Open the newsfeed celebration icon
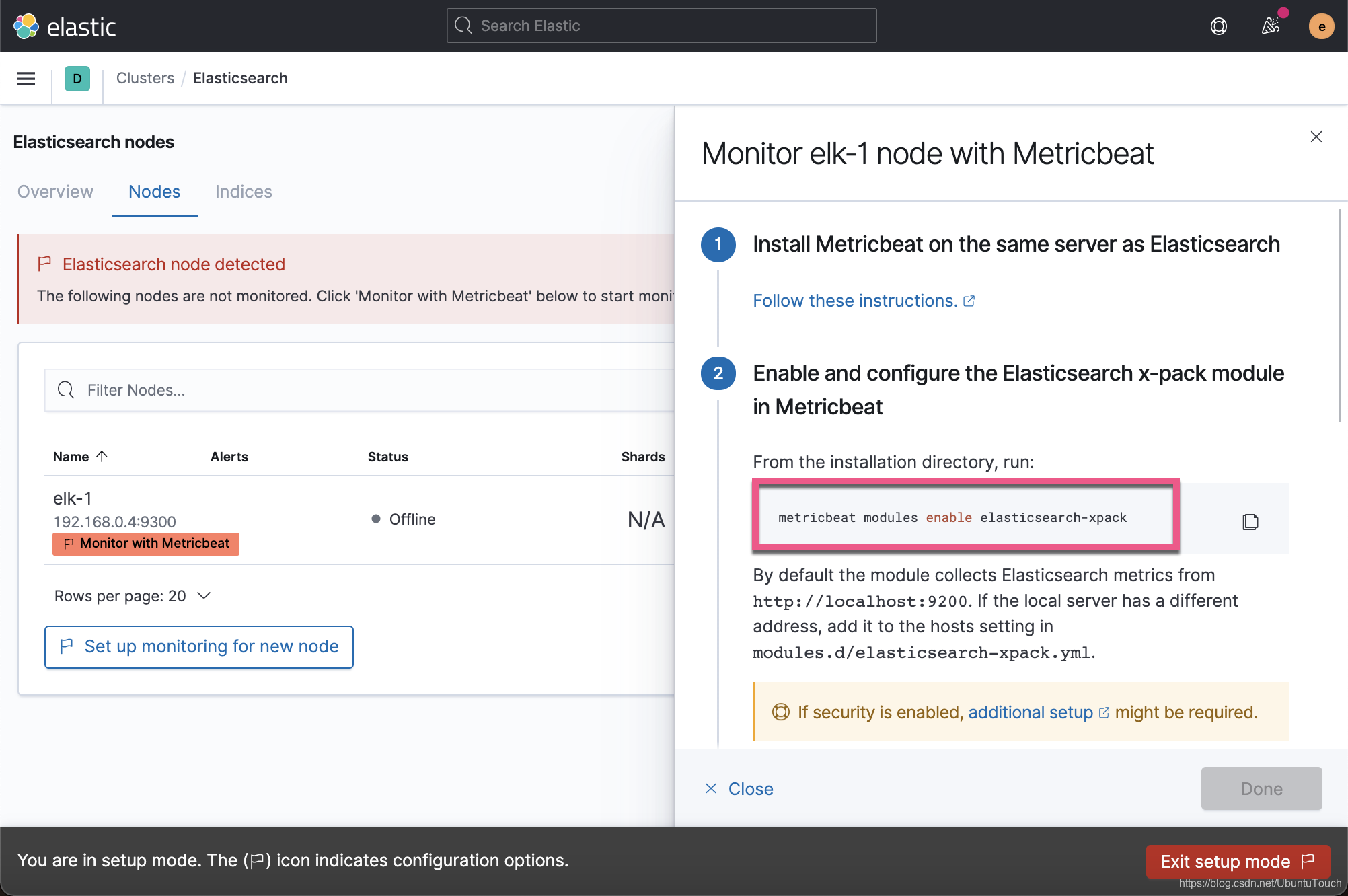The height and width of the screenshot is (896, 1348). tap(1270, 27)
